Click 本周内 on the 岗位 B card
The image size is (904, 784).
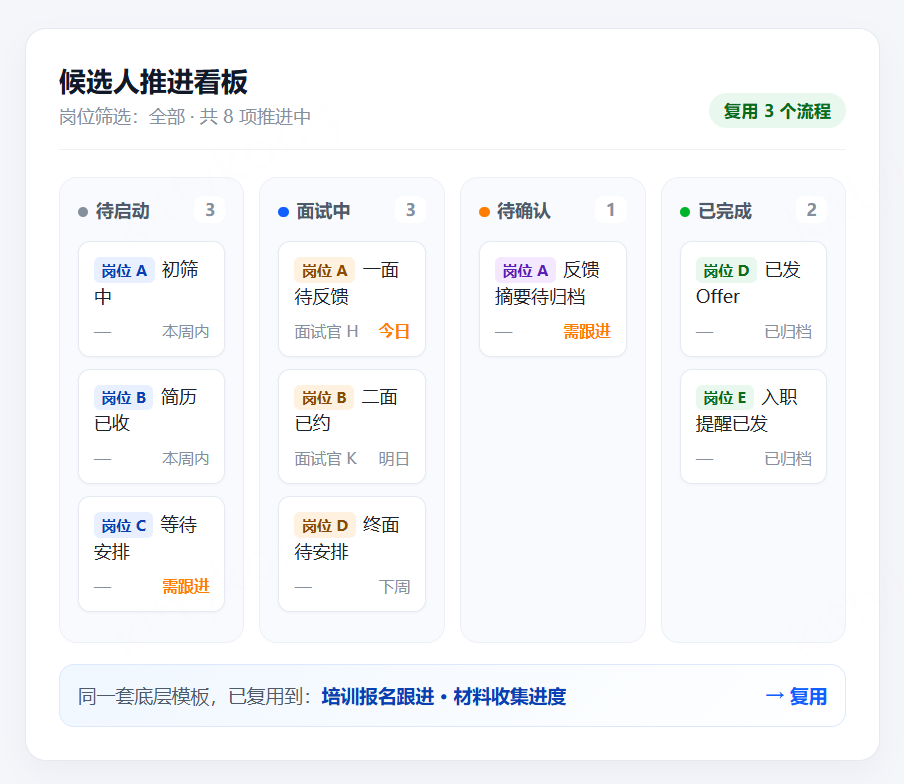186,459
